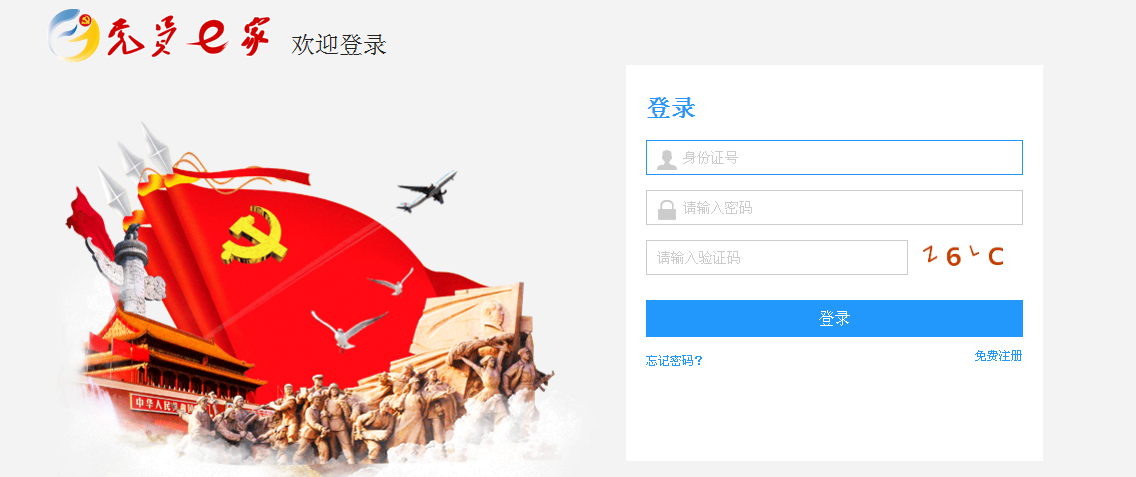Screen dimensions: 1136x477
Task: Focus the 身份证号 input field
Action: (x=834, y=157)
